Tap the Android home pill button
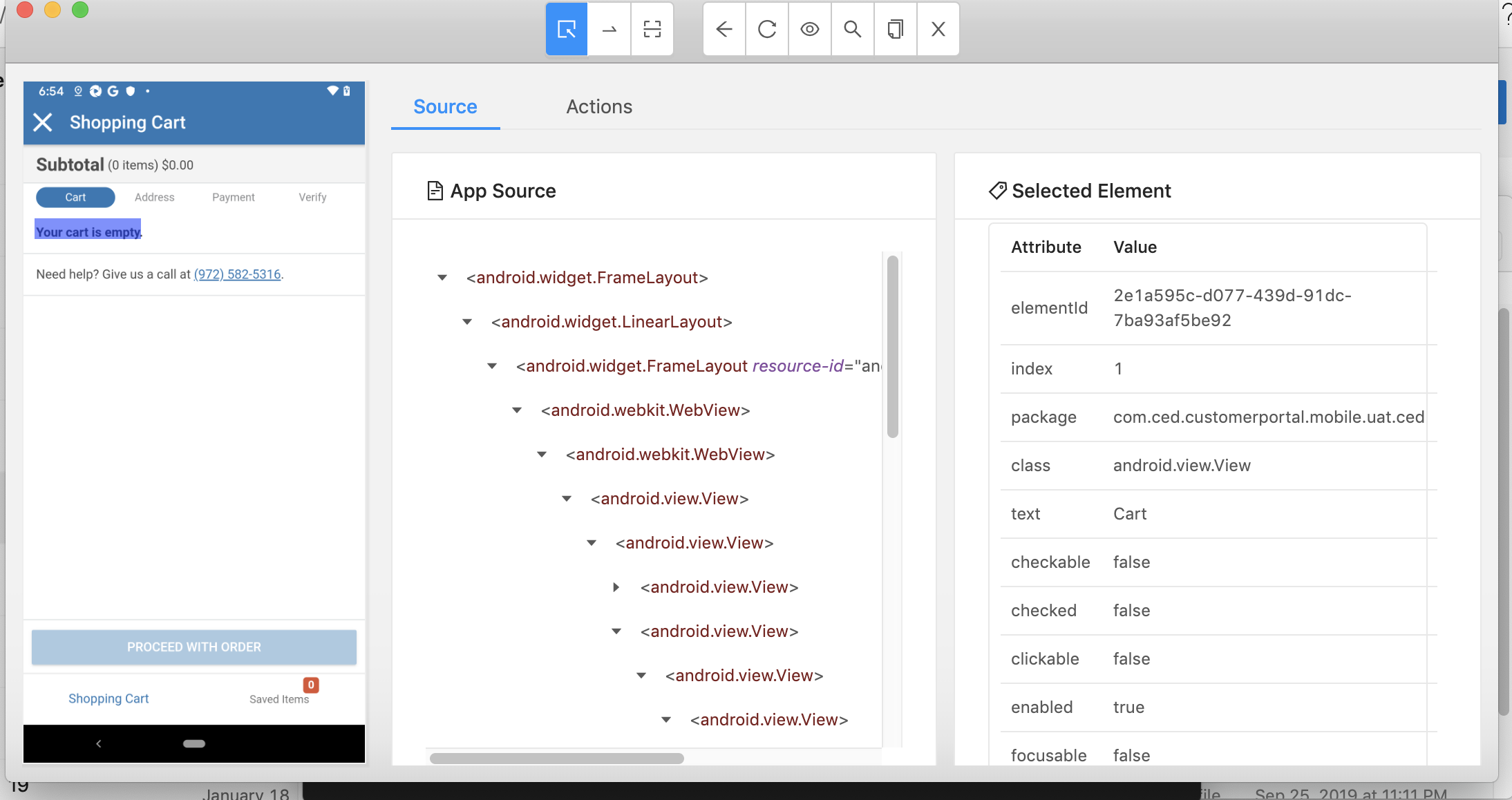Screen dimensions: 1512x800 coord(194,743)
